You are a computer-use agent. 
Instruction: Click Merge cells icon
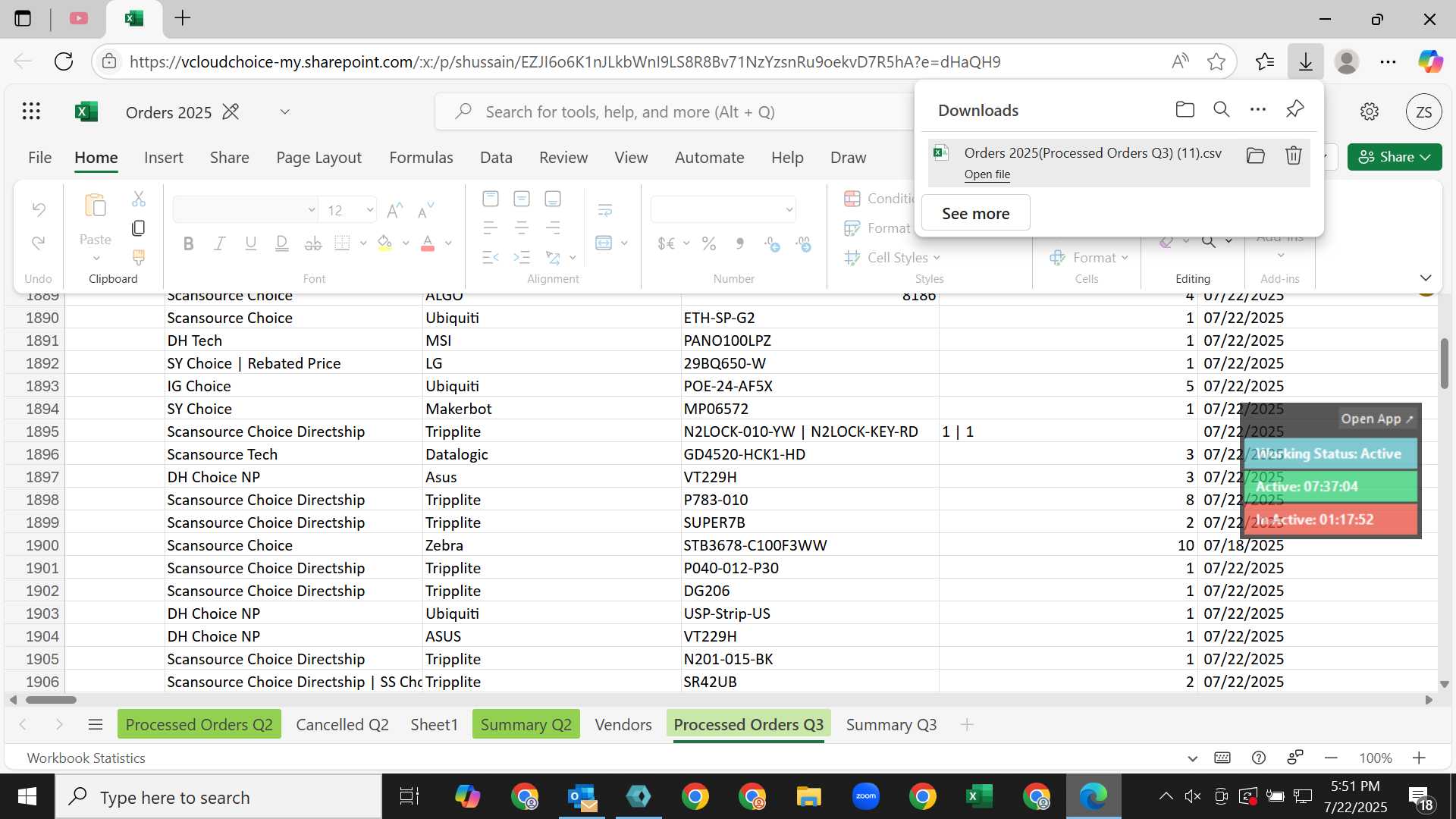(604, 243)
